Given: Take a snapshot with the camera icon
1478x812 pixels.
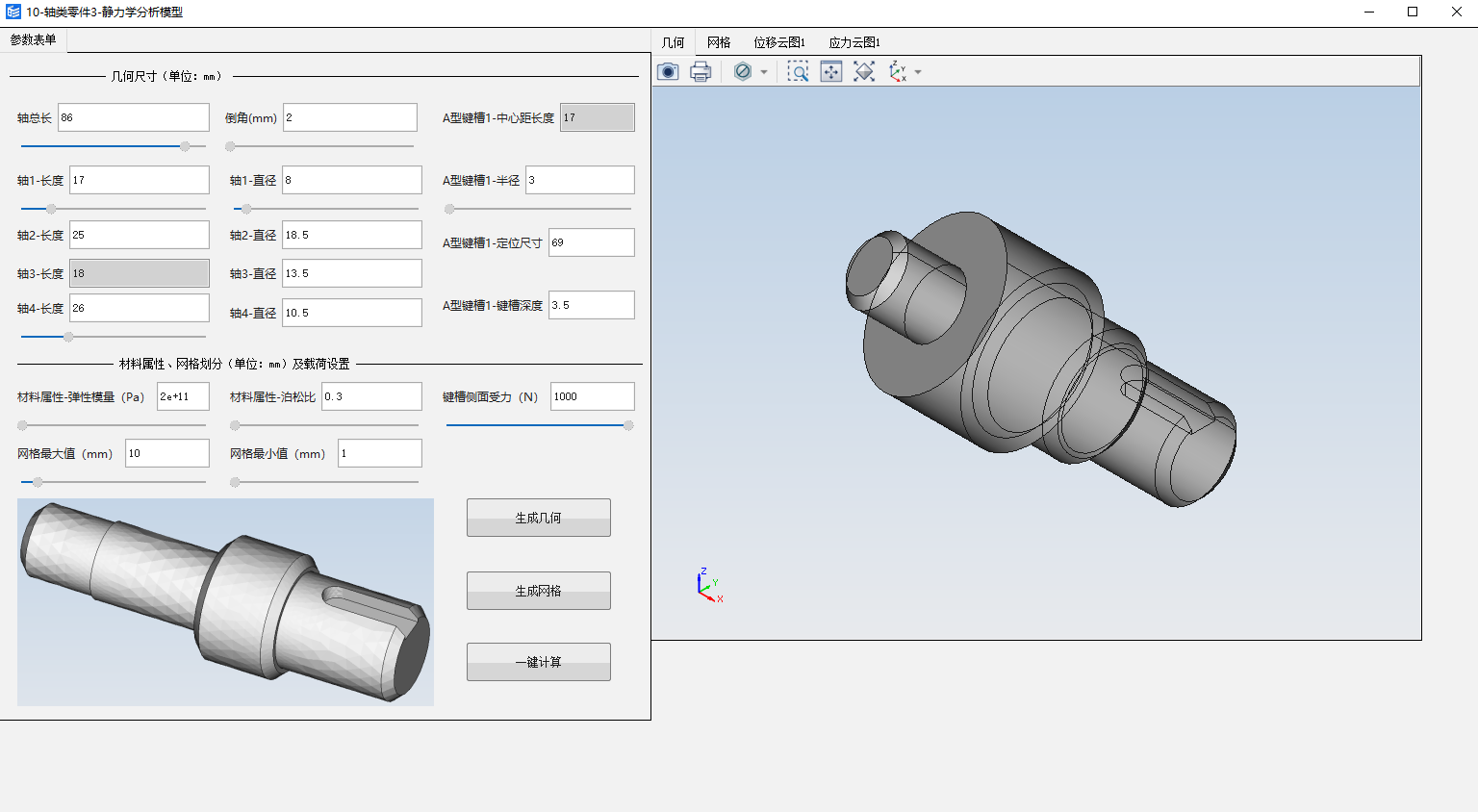Looking at the screenshot, I should click(668, 72).
